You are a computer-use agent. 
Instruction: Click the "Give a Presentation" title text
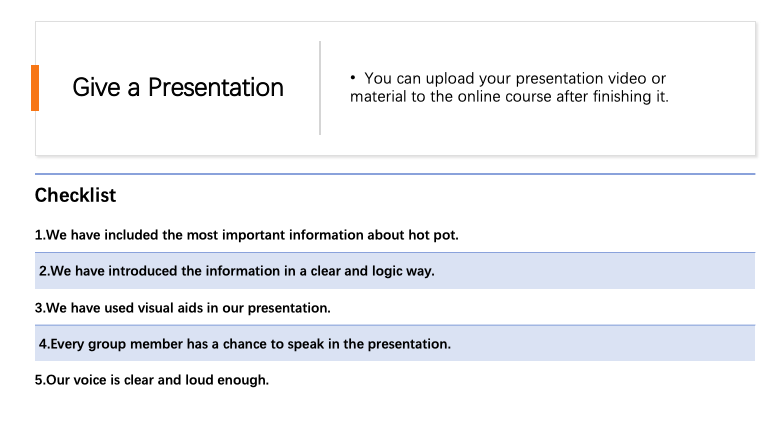click(178, 88)
